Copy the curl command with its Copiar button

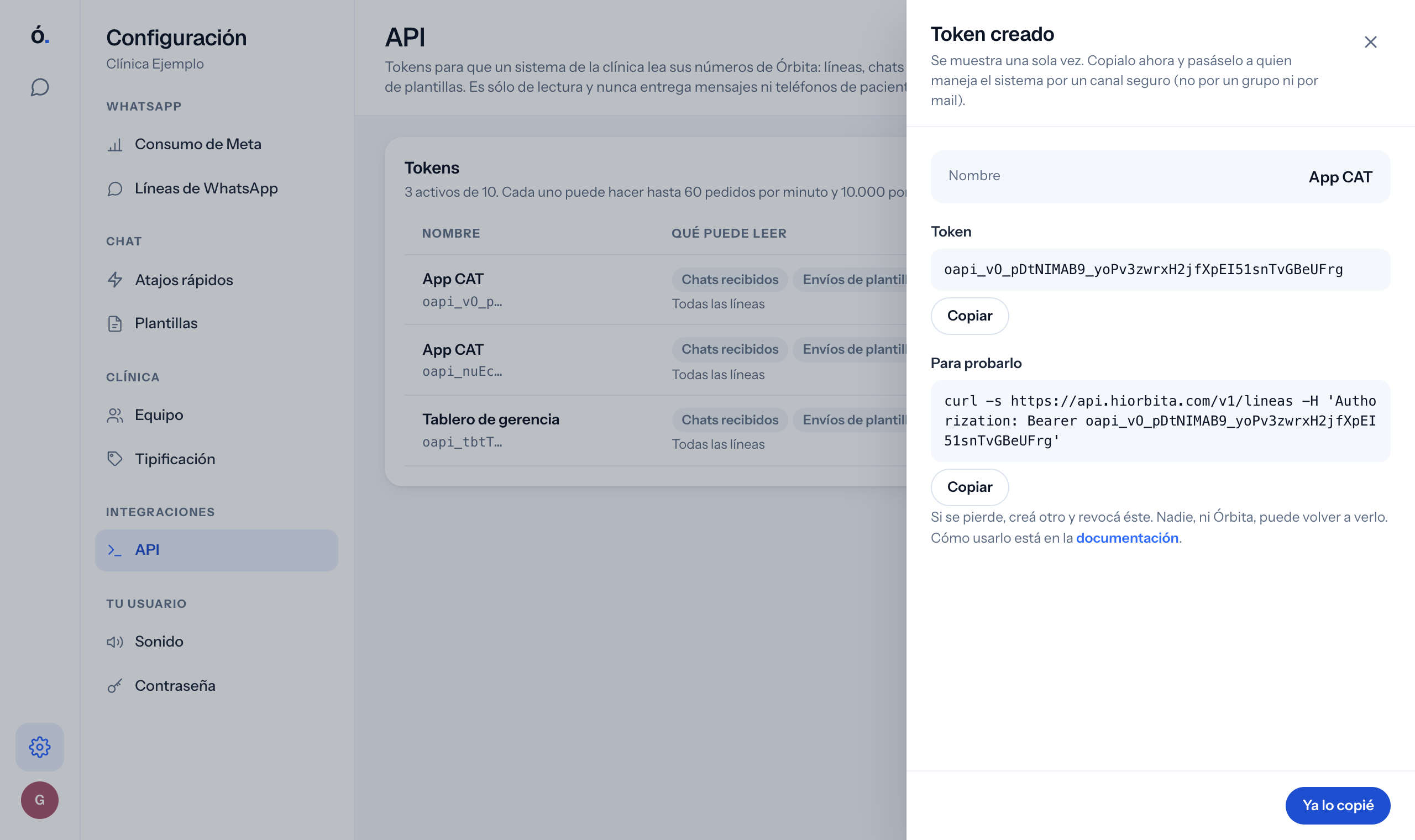click(969, 487)
